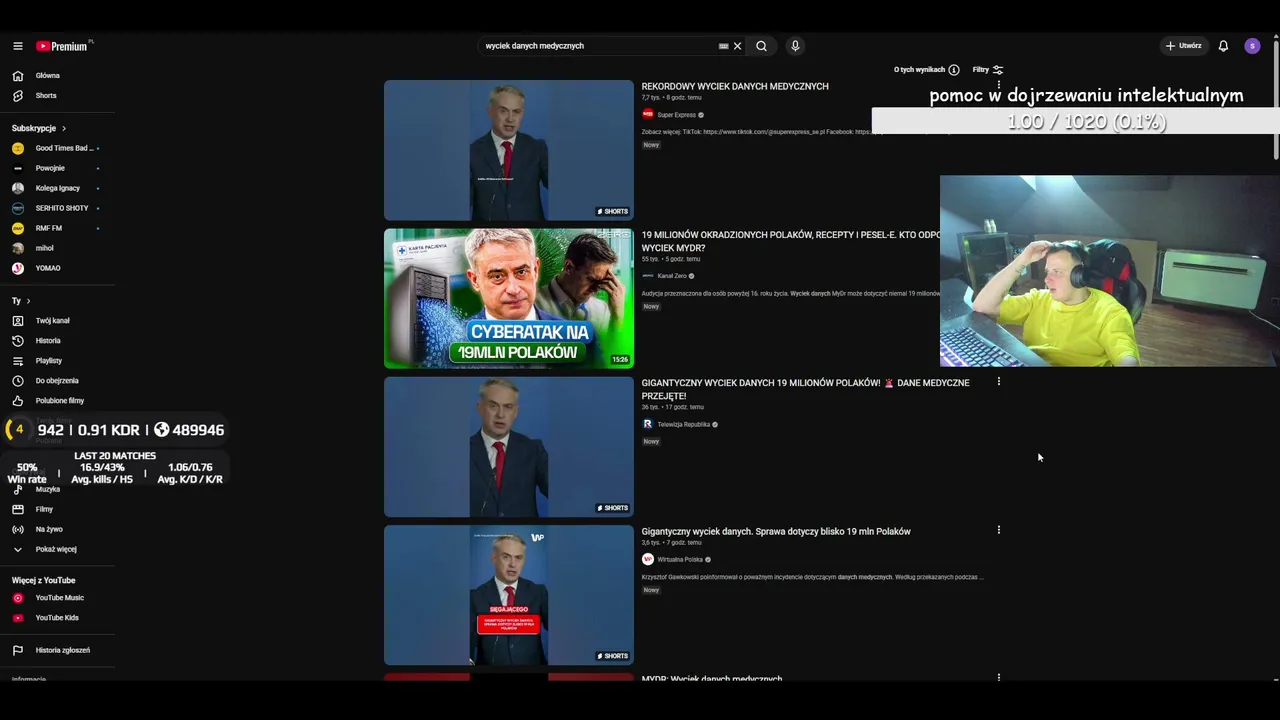Open the hamburger guide menu
This screenshot has height=720, width=1280.
[18, 46]
